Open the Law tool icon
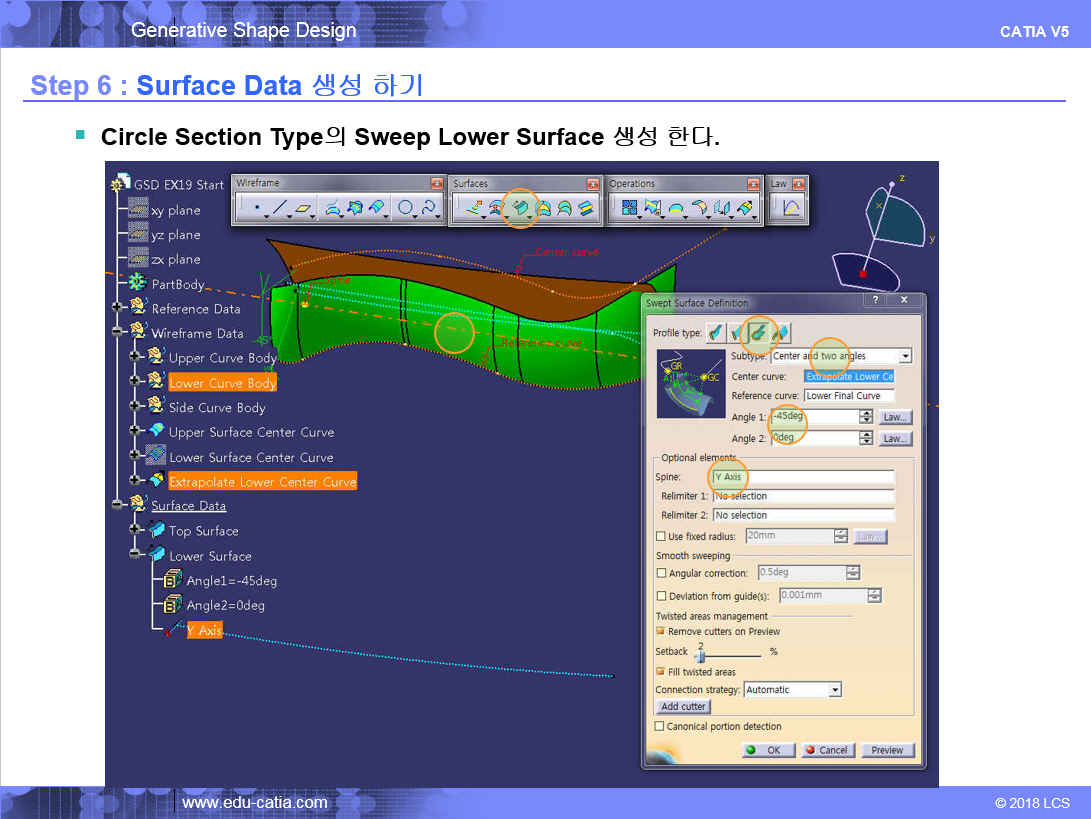The height and width of the screenshot is (819, 1091). 790,208
